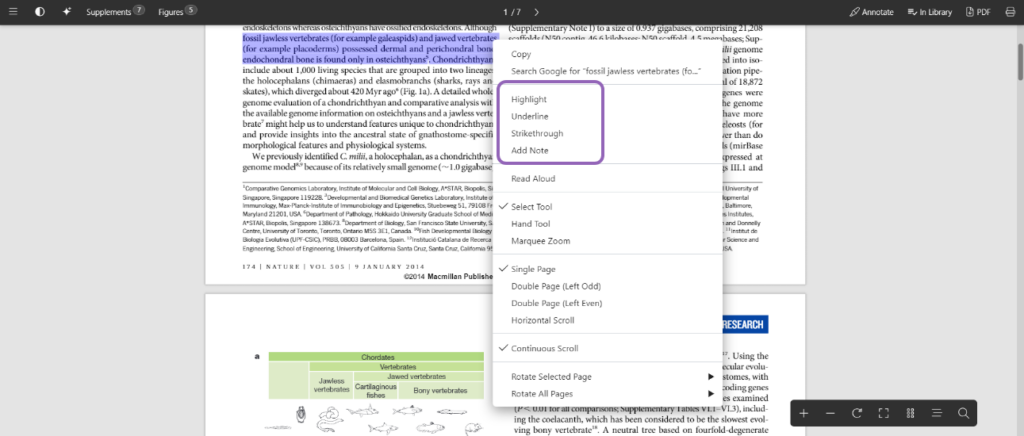Zoom in with the plus icon
Image resolution: width=1024 pixels, height=436 pixels.
pos(804,413)
